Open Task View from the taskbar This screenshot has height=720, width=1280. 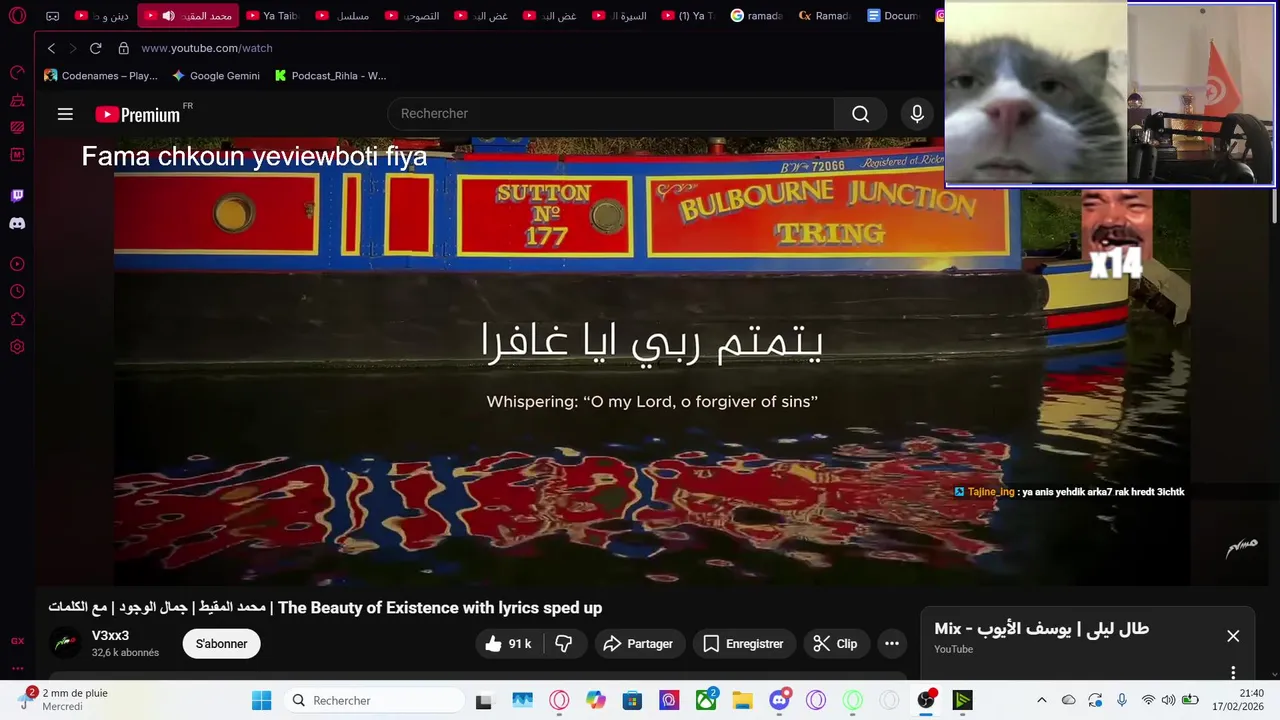click(484, 700)
